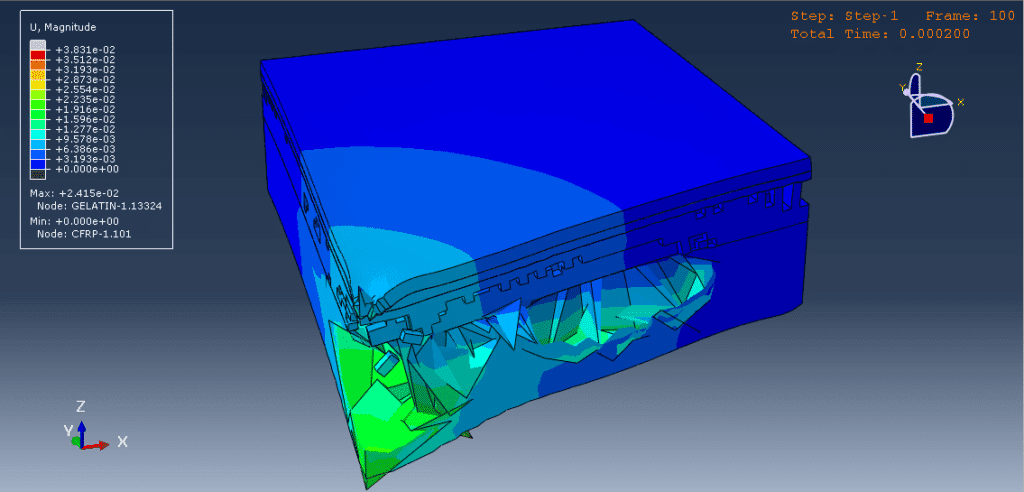Select the gray legend swatch for +3.831e-02

(x=37, y=47)
